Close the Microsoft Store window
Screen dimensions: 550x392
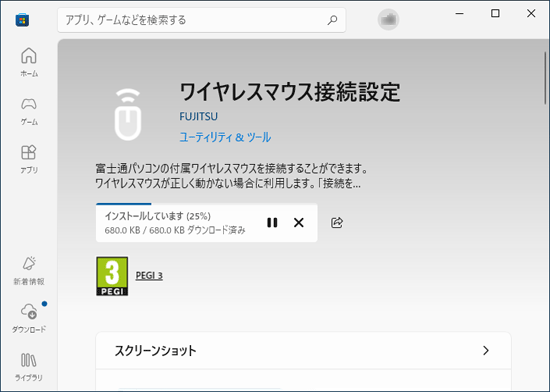pyautogui.click(x=531, y=13)
